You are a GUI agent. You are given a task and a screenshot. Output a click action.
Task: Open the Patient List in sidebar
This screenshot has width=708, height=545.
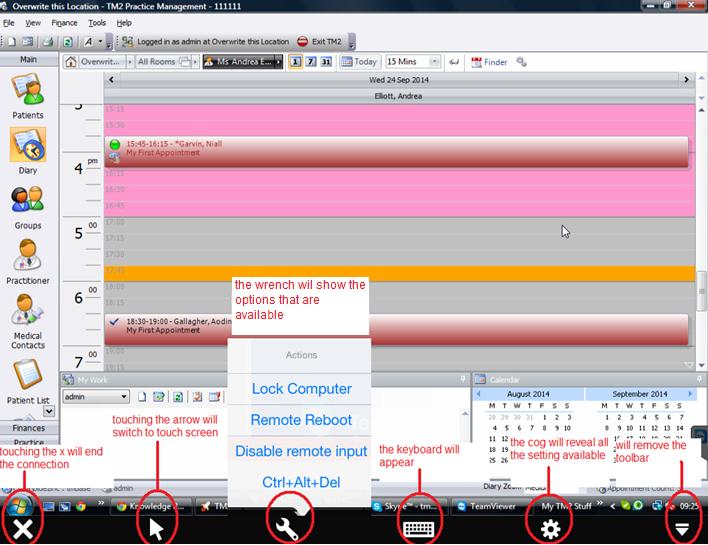tap(28, 382)
